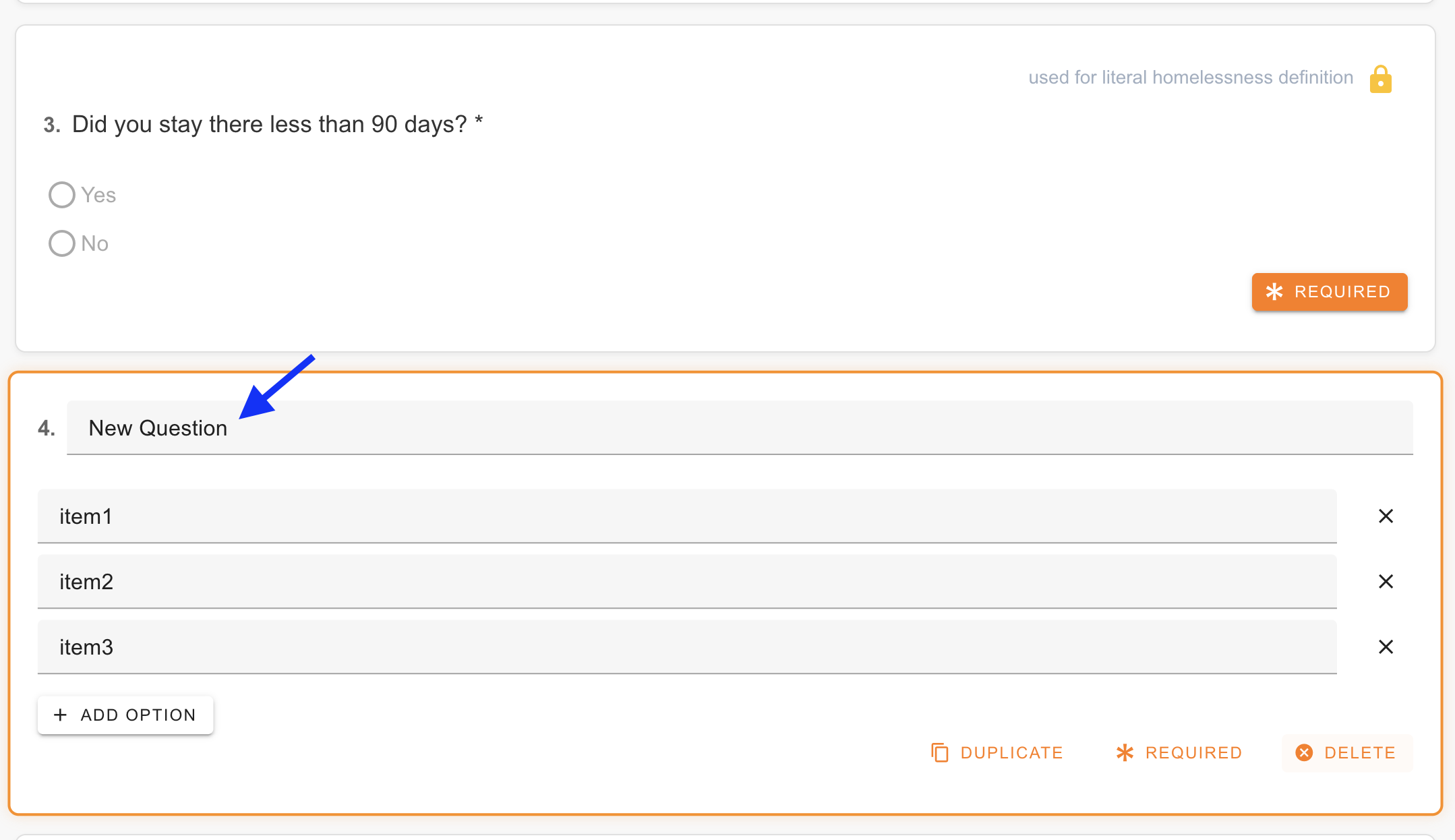1455x840 pixels.
Task: Click the New Question title field
Action: pyautogui.click(x=472, y=427)
